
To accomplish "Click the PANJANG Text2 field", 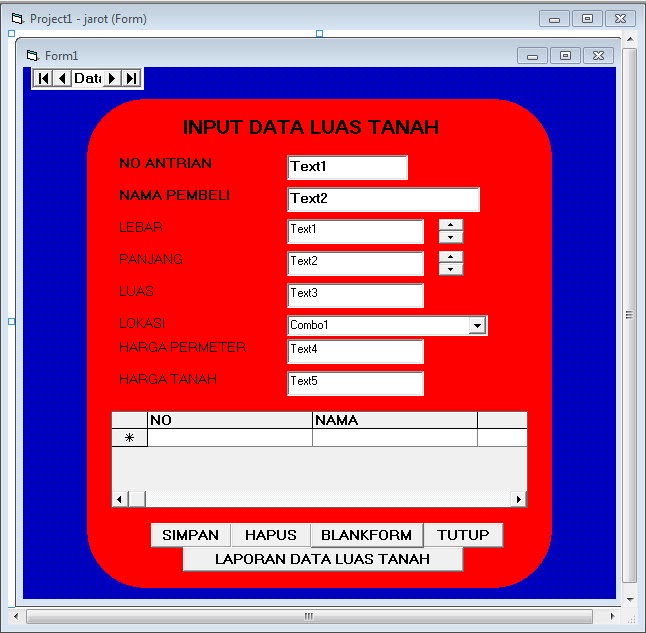I will point(356,263).
